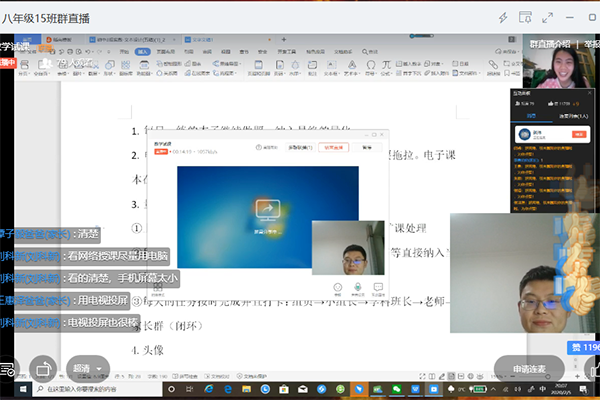The image size is (600, 400).
Task: Open File Explorer from the taskbar
Action: coord(246,389)
